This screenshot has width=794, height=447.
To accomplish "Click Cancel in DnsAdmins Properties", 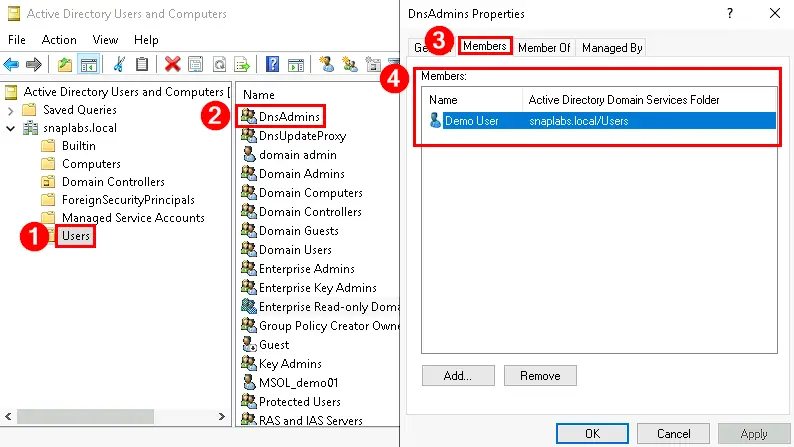I will point(673,433).
